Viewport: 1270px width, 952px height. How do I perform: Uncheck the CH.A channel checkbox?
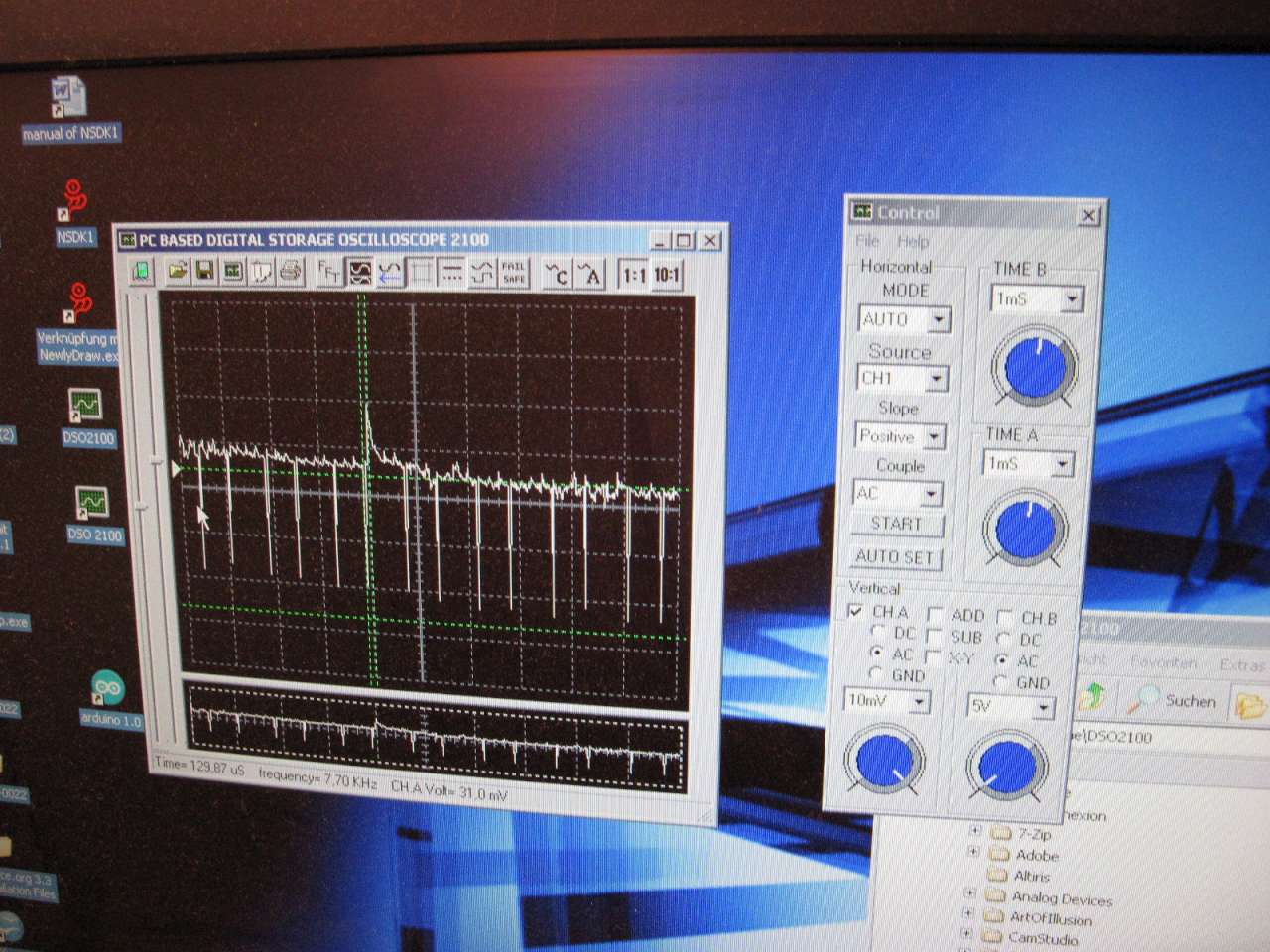point(855,612)
